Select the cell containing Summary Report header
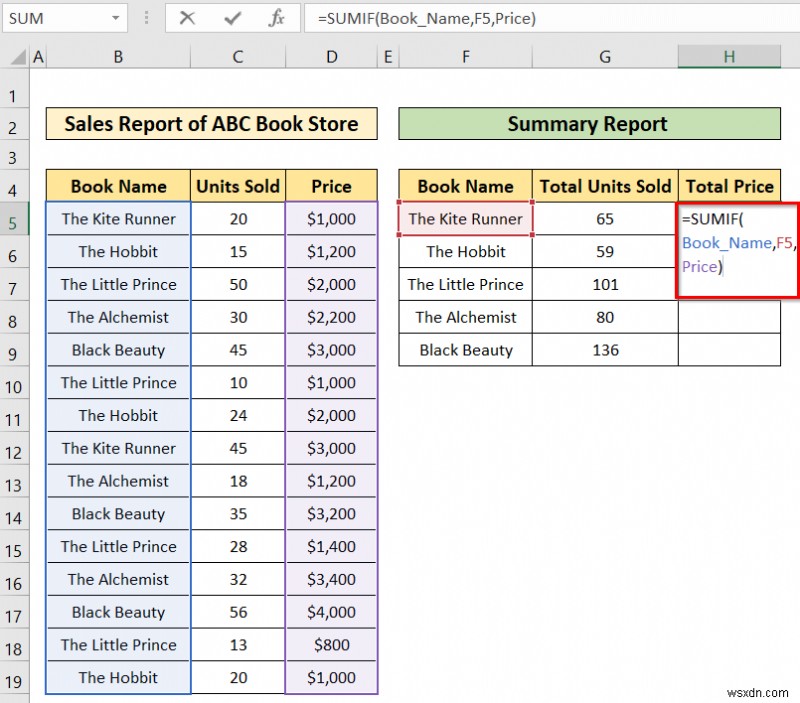 click(588, 123)
